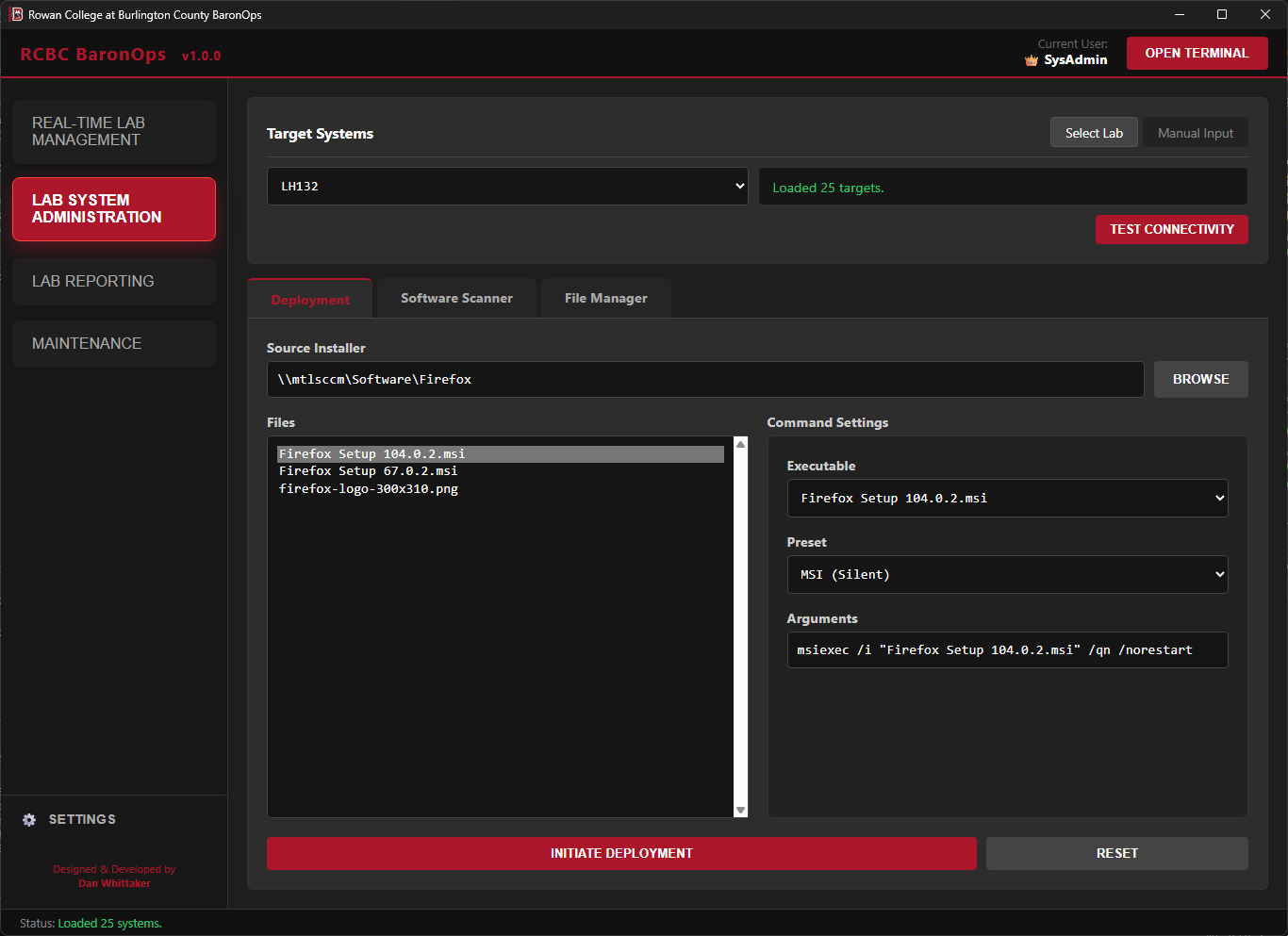
Task: Go to Real-Time Lab Management
Action: click(x=113, y=131)
